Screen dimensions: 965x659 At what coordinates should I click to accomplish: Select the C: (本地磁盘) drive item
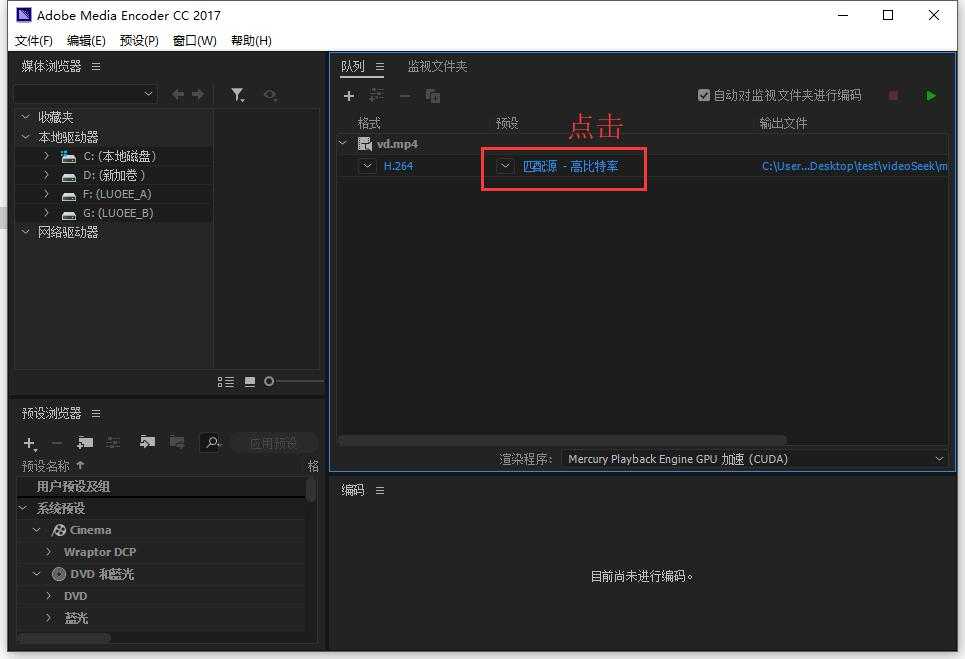click(x=119, y=156)
